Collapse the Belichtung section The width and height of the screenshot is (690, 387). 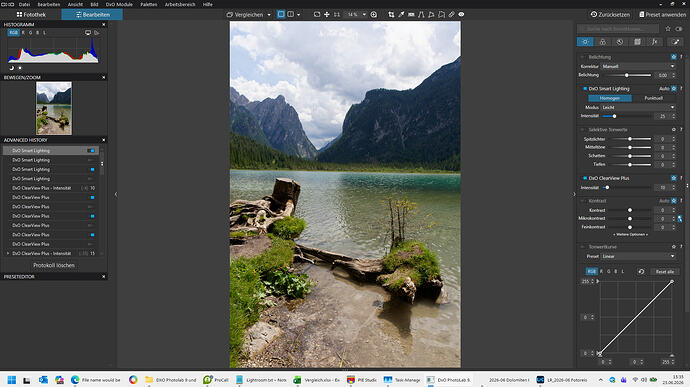click(582, 57)
